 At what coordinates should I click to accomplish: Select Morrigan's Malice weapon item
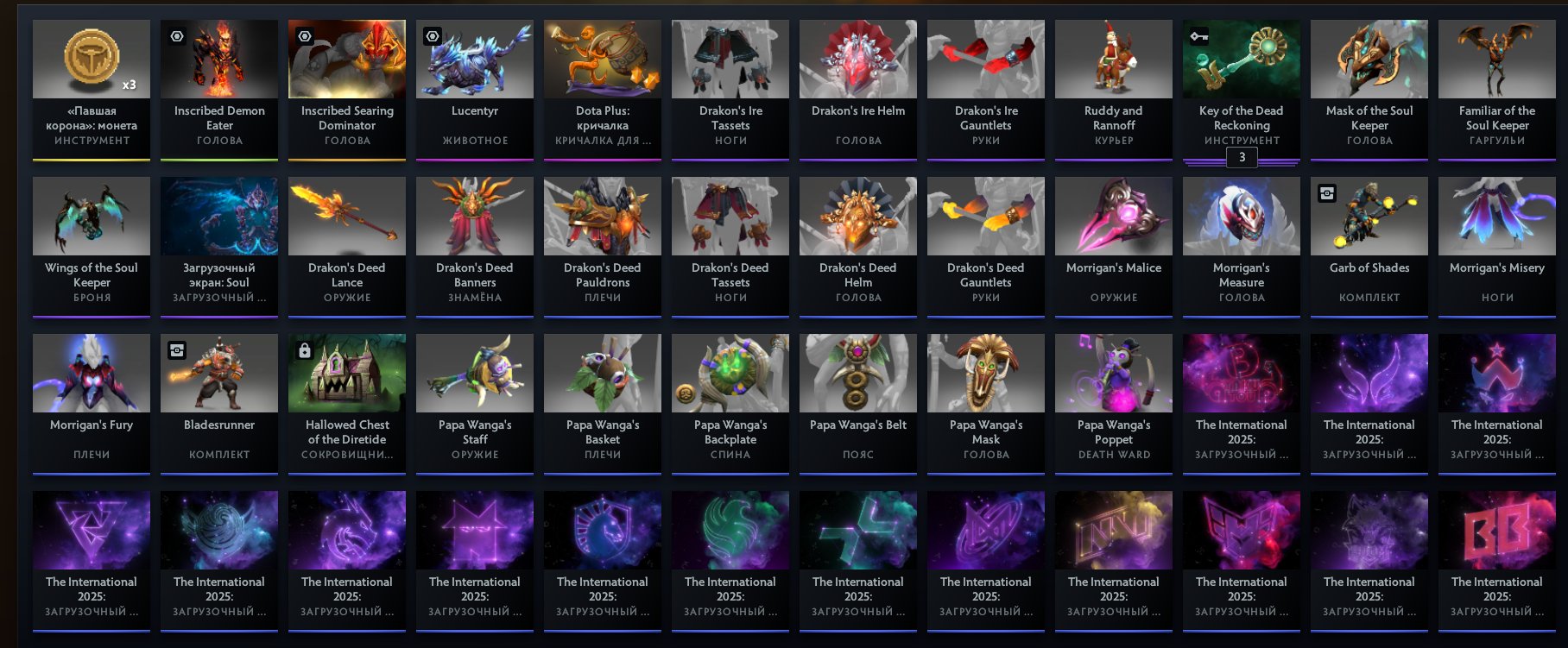point(1114,247)
